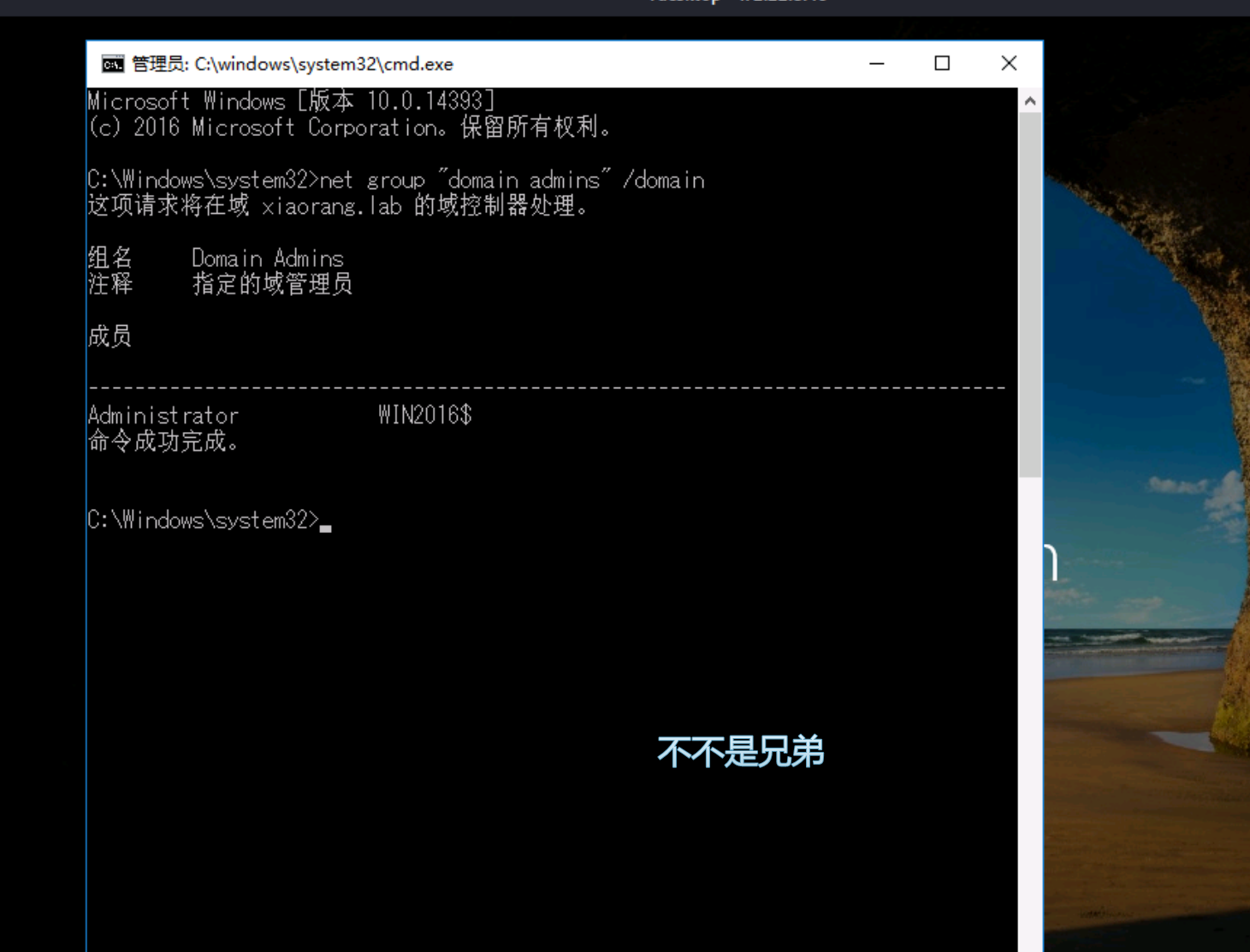Close the administrator command prompt window
The width and height of the screenshot is (1250, 952).
pos(1009,64)
